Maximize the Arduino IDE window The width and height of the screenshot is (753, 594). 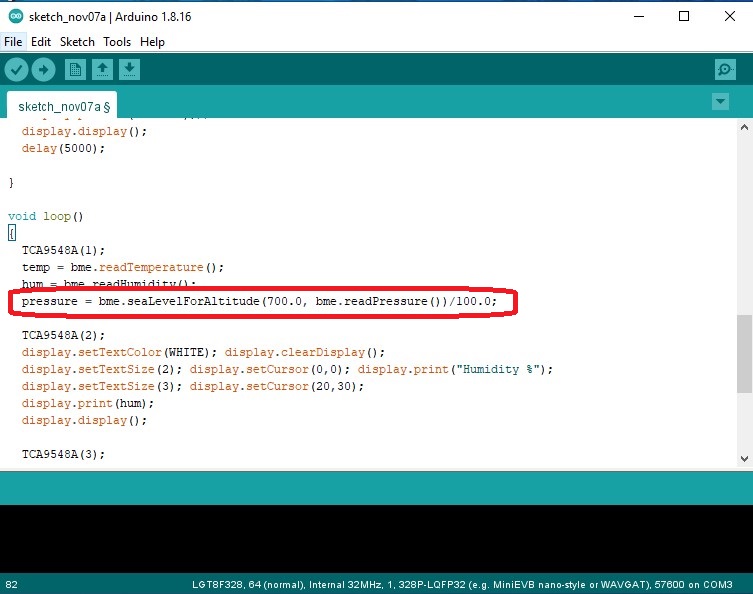tap(684, 16)
